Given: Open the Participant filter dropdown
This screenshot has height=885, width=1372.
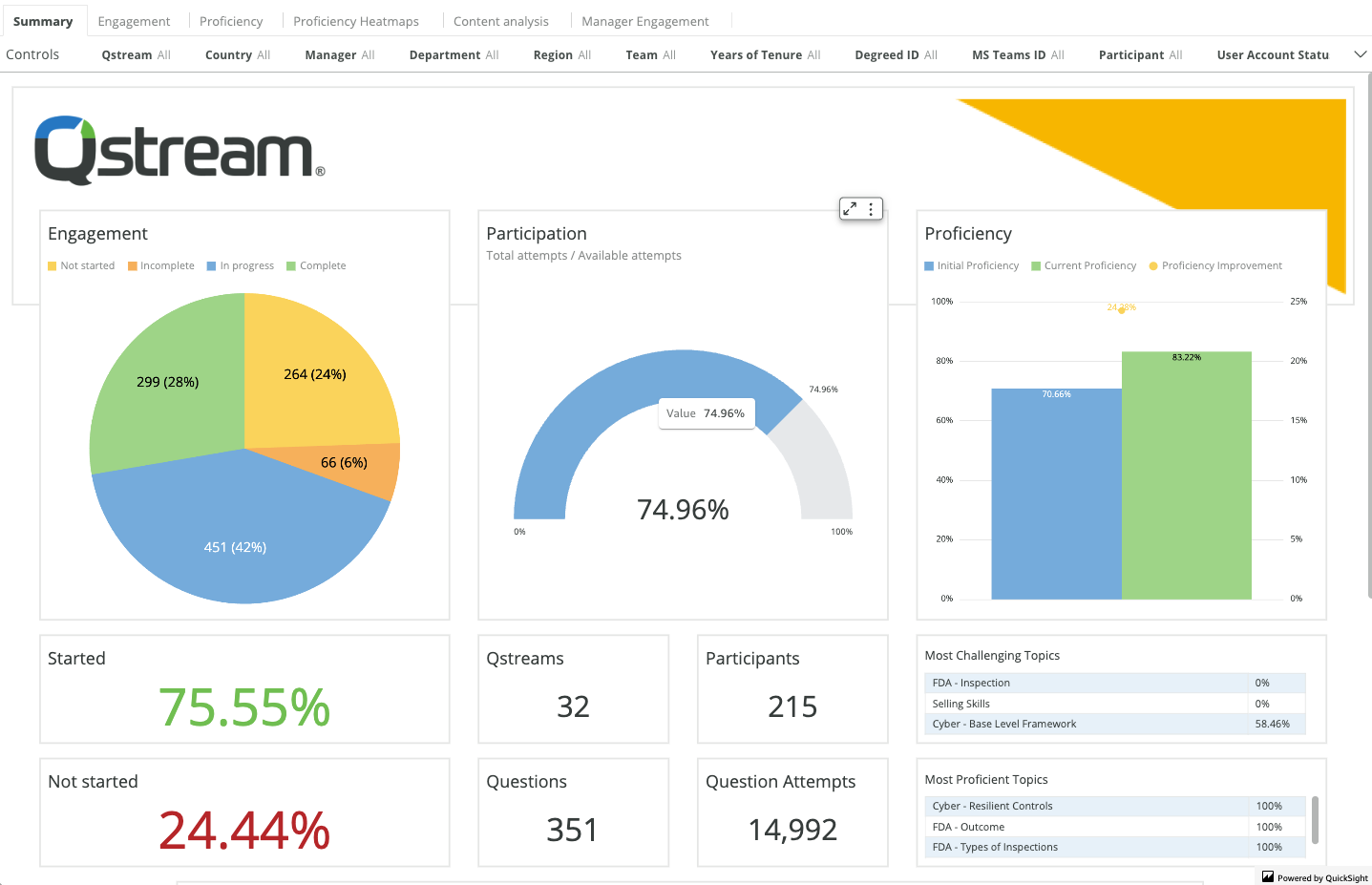Looking at the screenshot, I should [1141, 55].
